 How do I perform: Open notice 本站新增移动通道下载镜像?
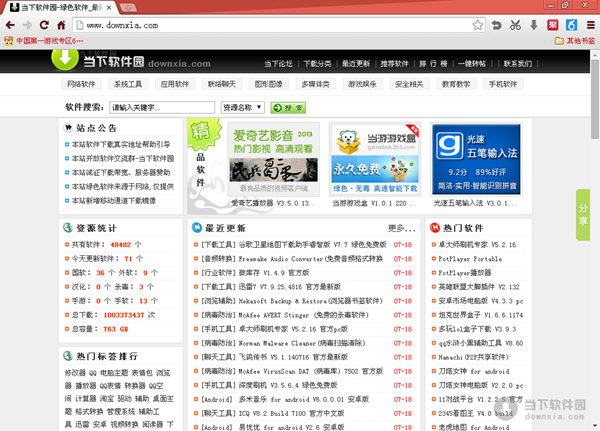(114, 201)
